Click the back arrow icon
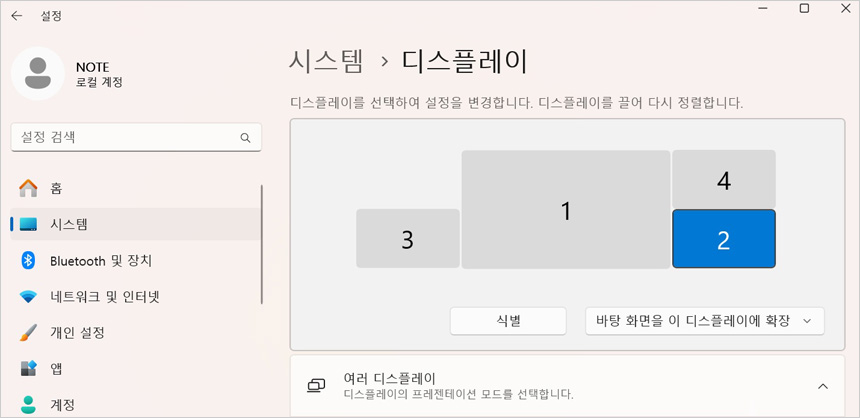 pyautogui.click(x=16, y=16)
